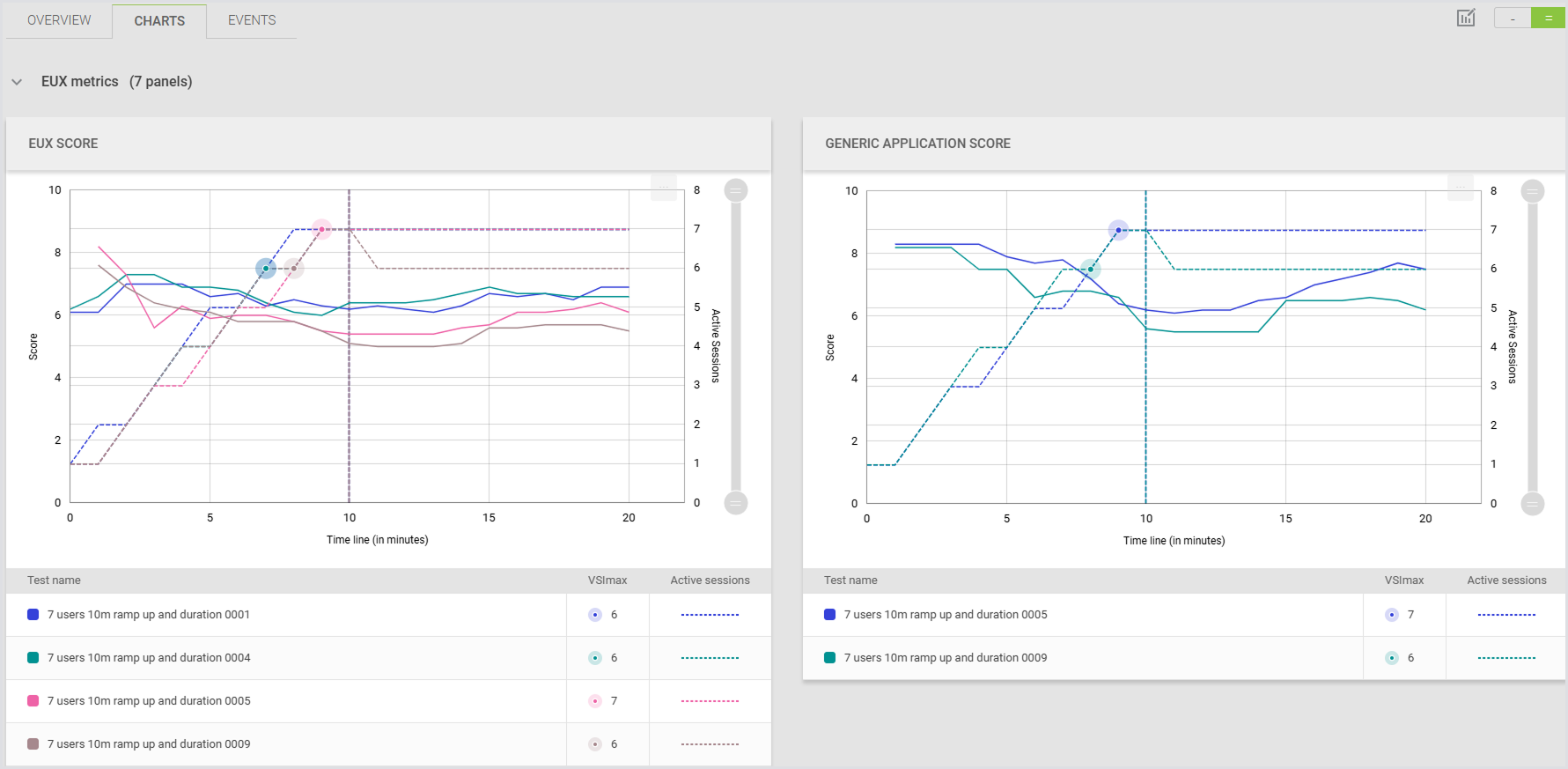Switch to the compact '-' view toggle
The height and width of the screenshot is (769, 1568).
tap(1513, 18)
